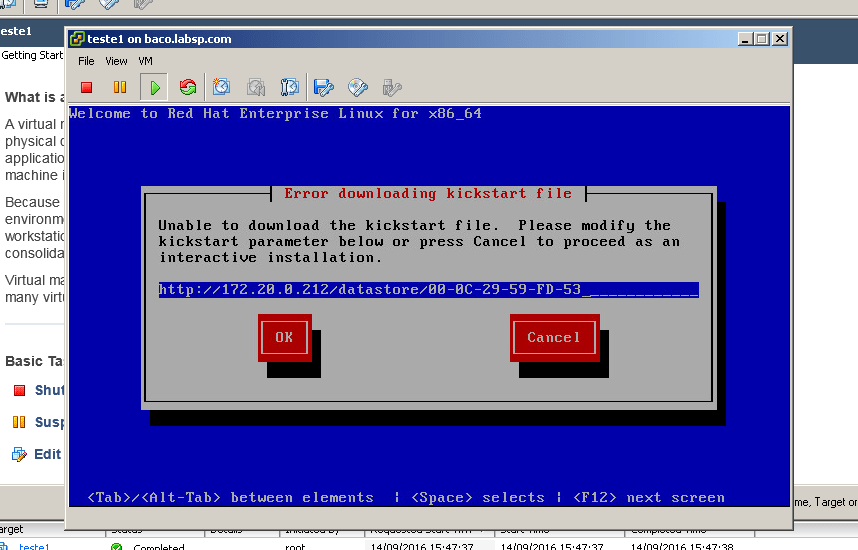Reset the virtual machine via reset icon

pos(188,88)
